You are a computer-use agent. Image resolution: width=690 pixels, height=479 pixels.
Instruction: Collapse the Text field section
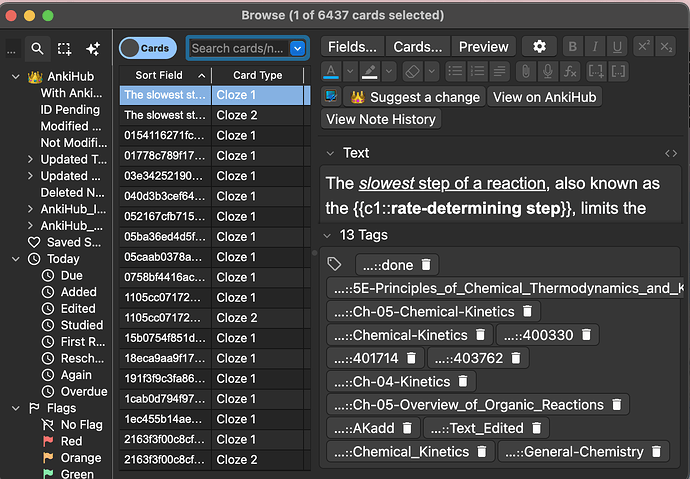330,154
